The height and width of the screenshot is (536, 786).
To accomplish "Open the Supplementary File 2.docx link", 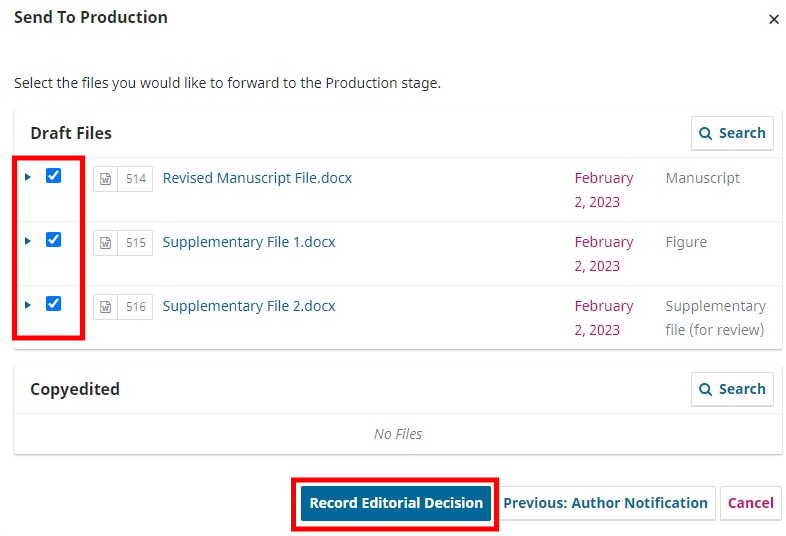I will (x=249, y=306).
